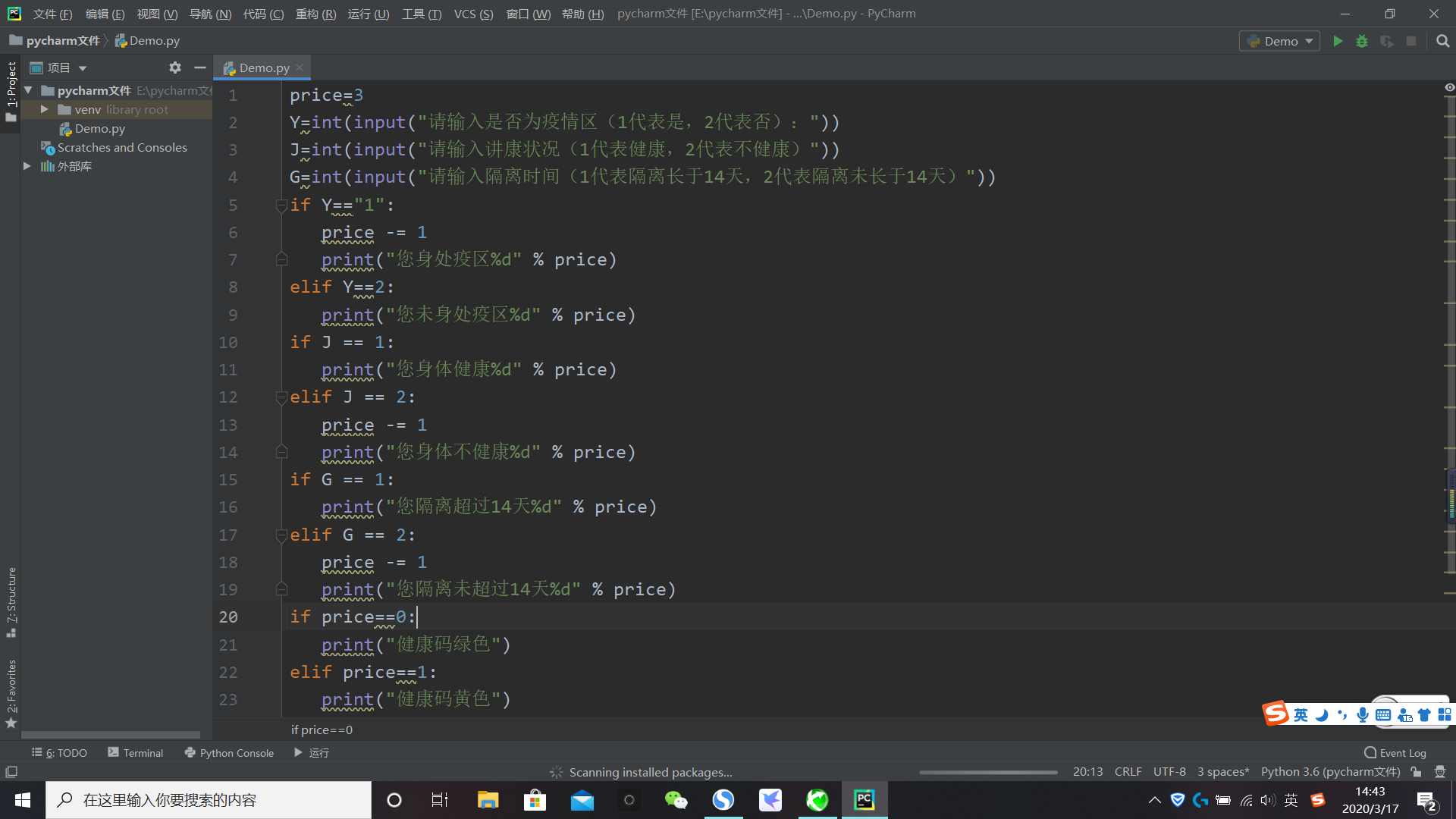This screenshot has height=819, width=1456.
Task: Hide the project tool window
Action: 200,67
